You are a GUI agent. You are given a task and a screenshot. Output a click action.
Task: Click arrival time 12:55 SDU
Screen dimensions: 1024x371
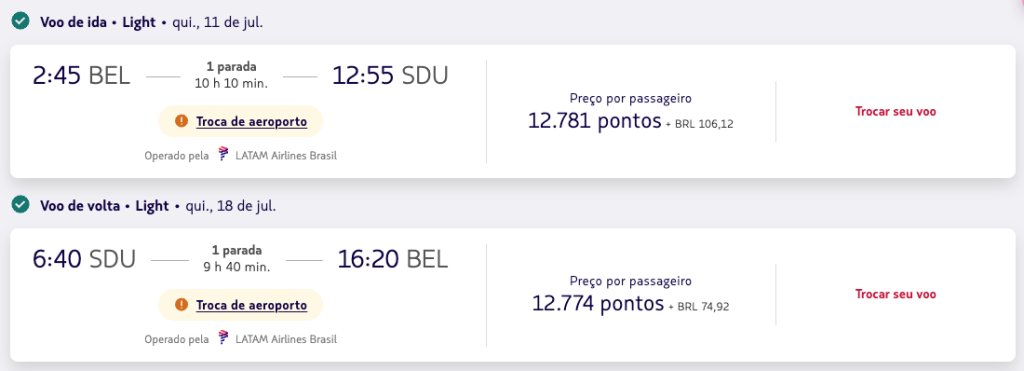[390, 76]
